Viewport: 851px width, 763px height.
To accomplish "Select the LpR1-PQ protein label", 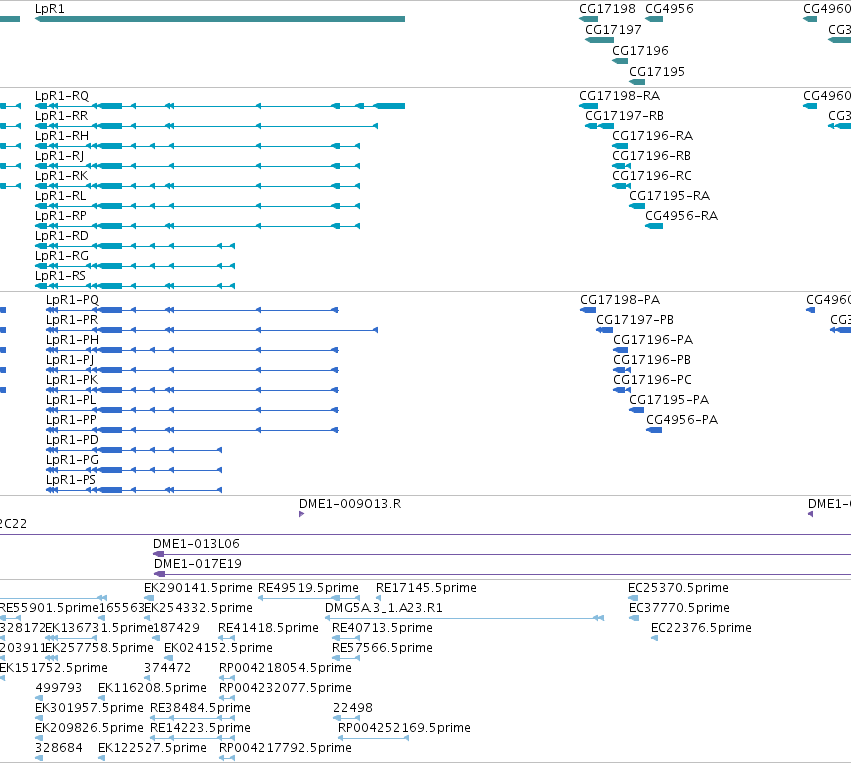I will click(72, 300).
